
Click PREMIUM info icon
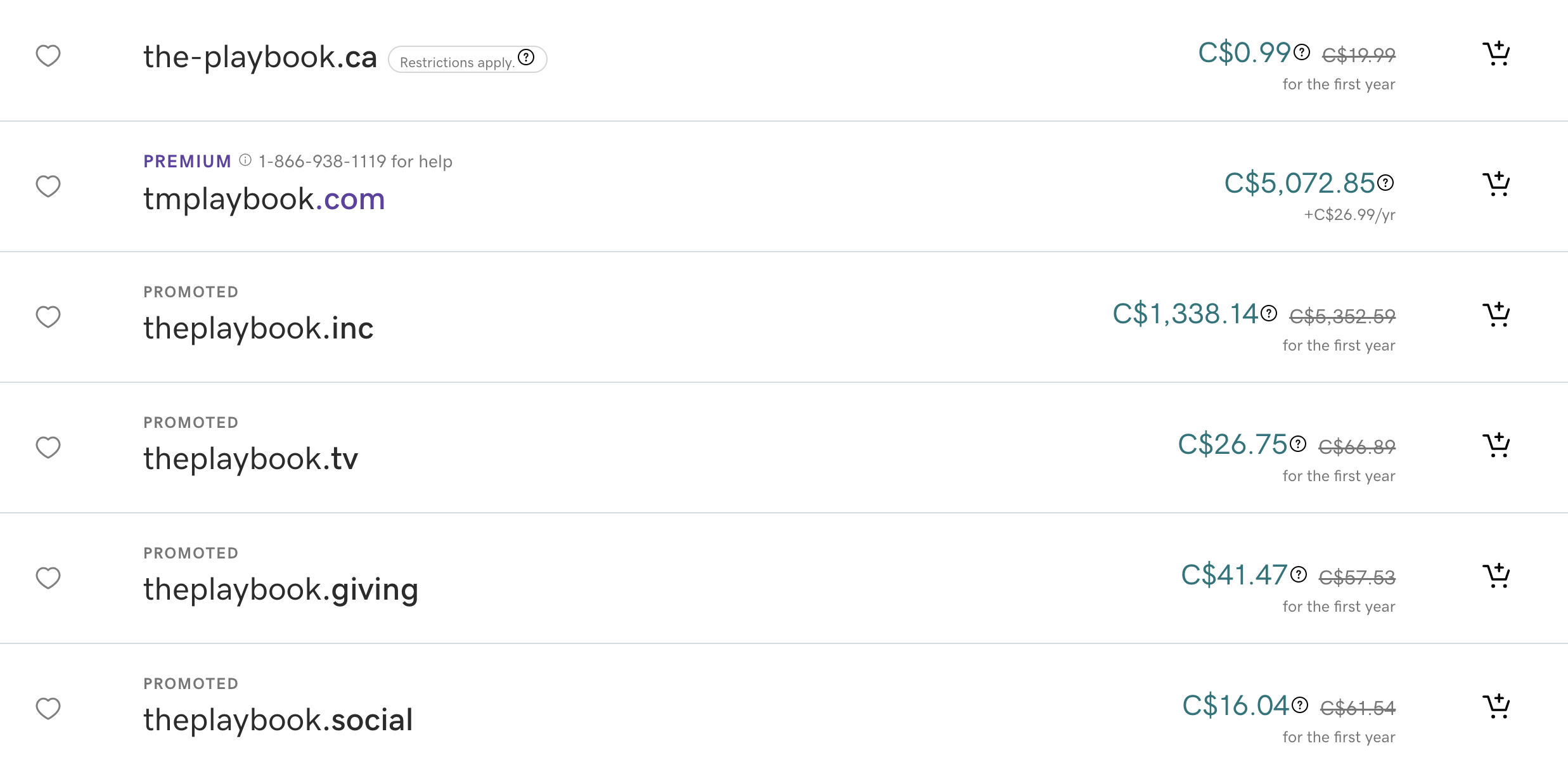(x=245, y=160)
